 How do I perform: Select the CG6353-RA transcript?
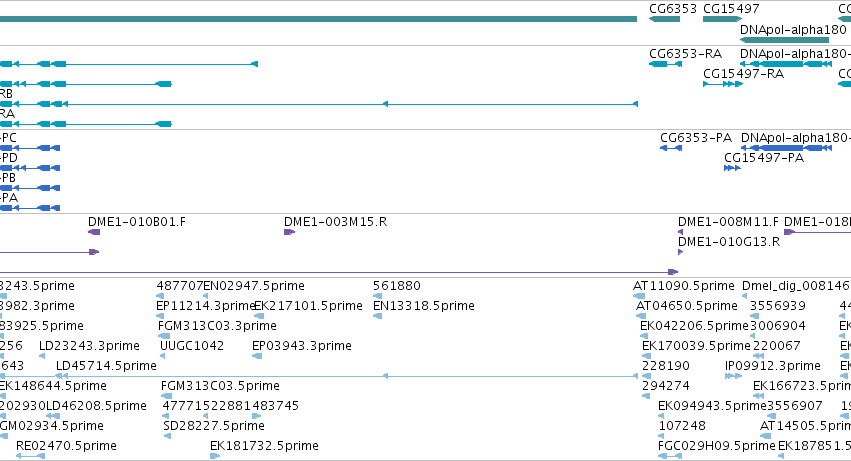(x=665, y=64)
